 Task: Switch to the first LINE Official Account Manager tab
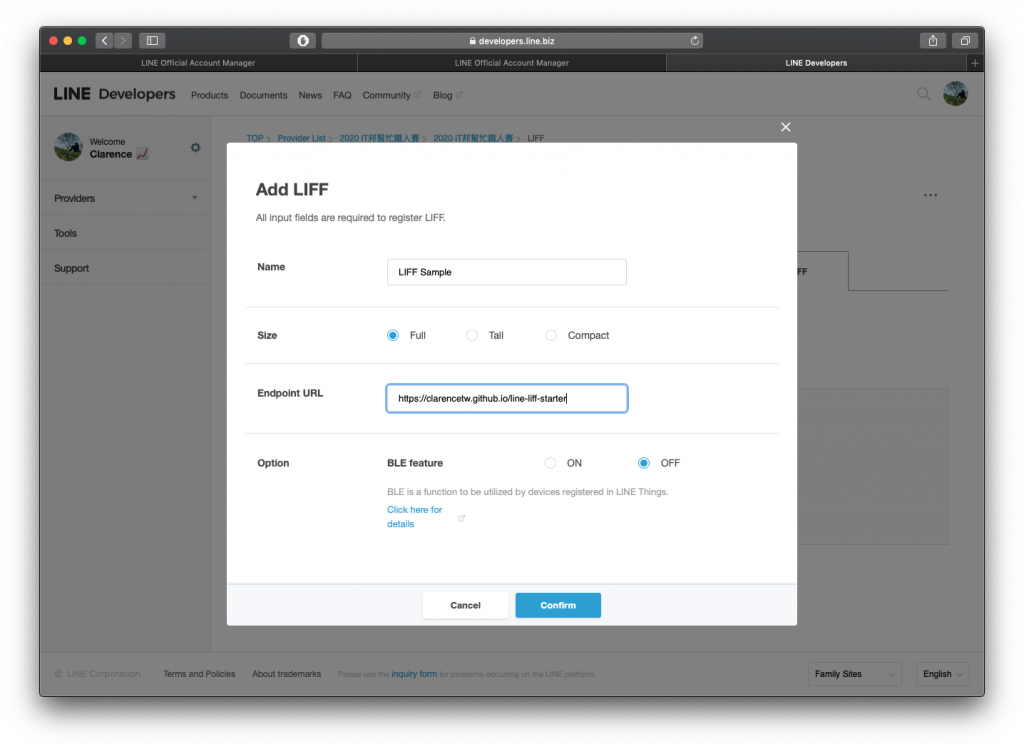coord(199,63)
